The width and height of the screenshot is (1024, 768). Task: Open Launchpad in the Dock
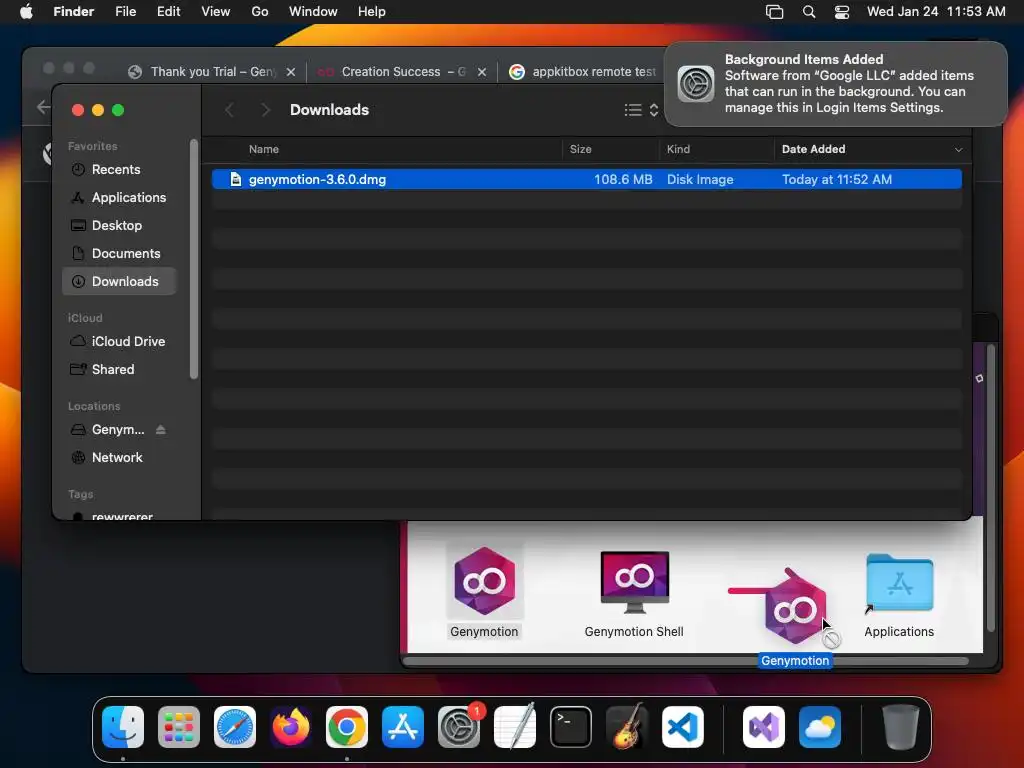tap(179, 727)
